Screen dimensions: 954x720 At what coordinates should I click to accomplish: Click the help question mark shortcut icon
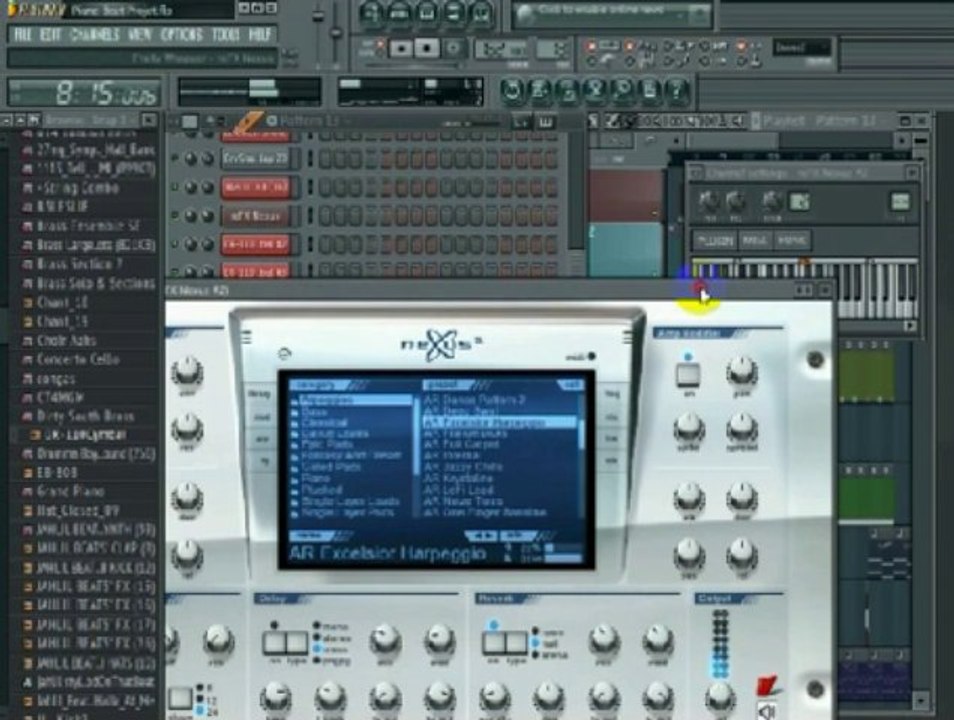tap(676, 91)
